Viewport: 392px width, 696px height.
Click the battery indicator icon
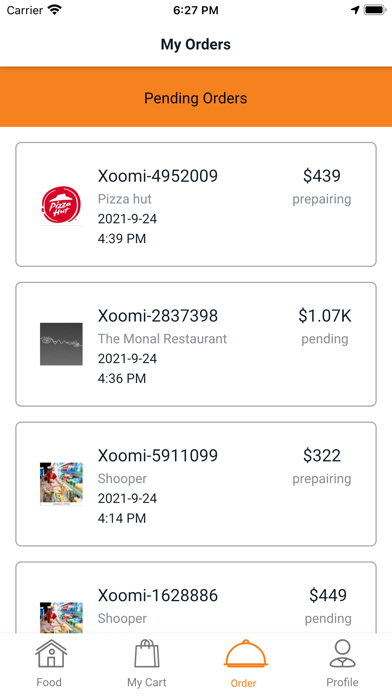375,10
